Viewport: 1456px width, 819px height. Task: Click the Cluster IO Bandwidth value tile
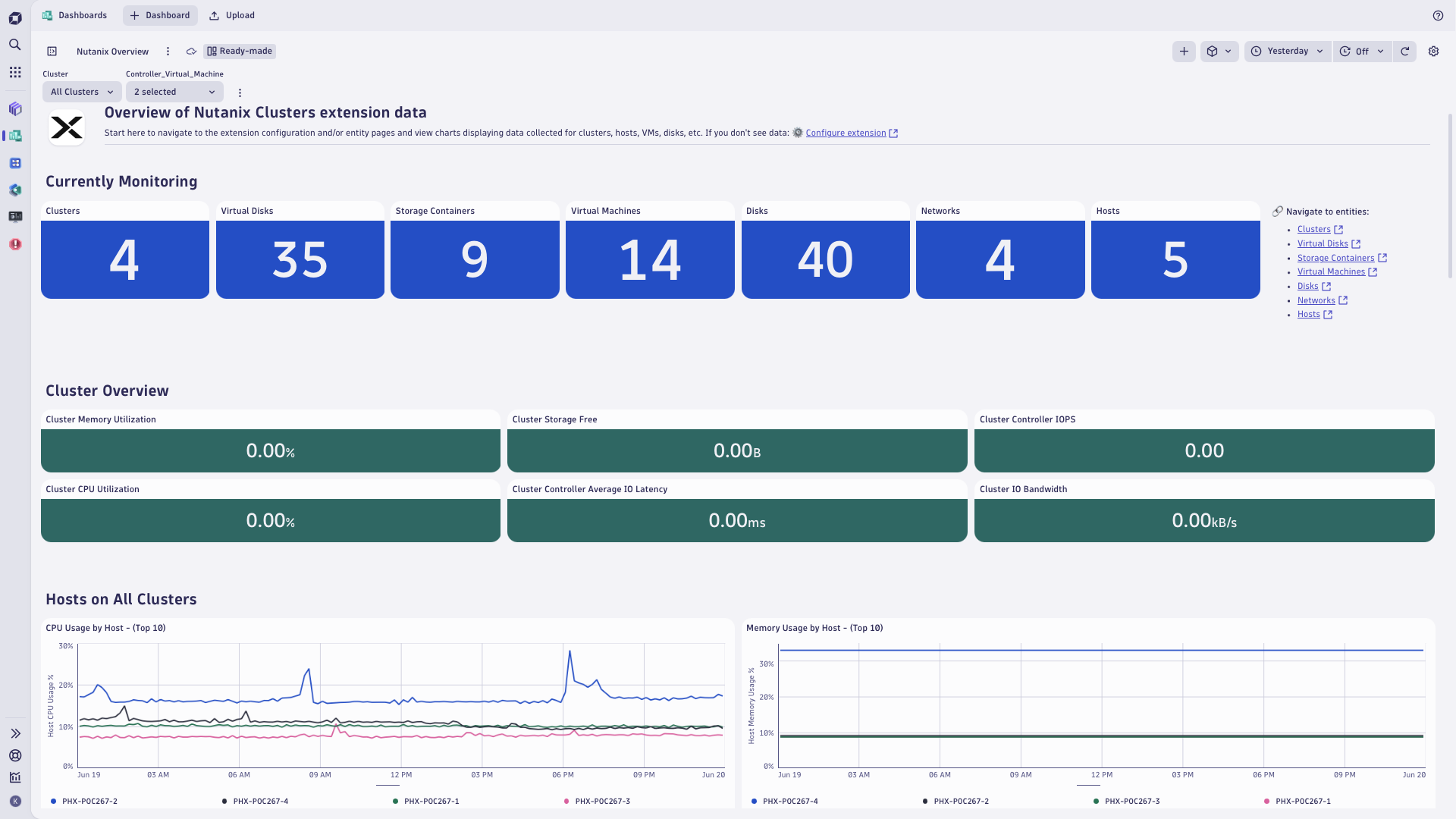(1204, 520)
